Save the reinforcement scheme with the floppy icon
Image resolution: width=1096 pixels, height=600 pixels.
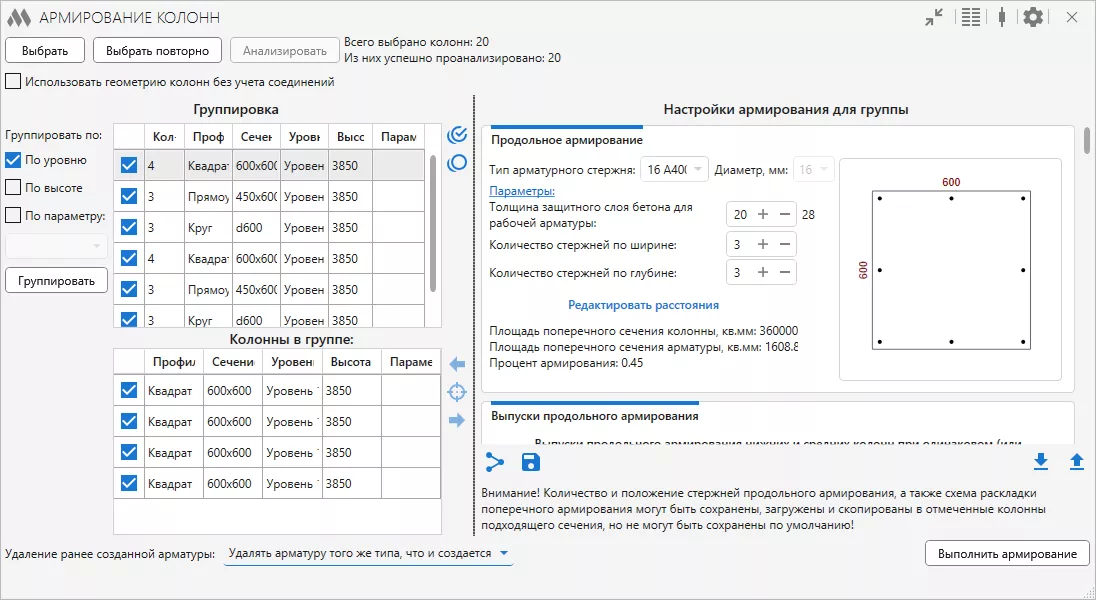point(530,462)
